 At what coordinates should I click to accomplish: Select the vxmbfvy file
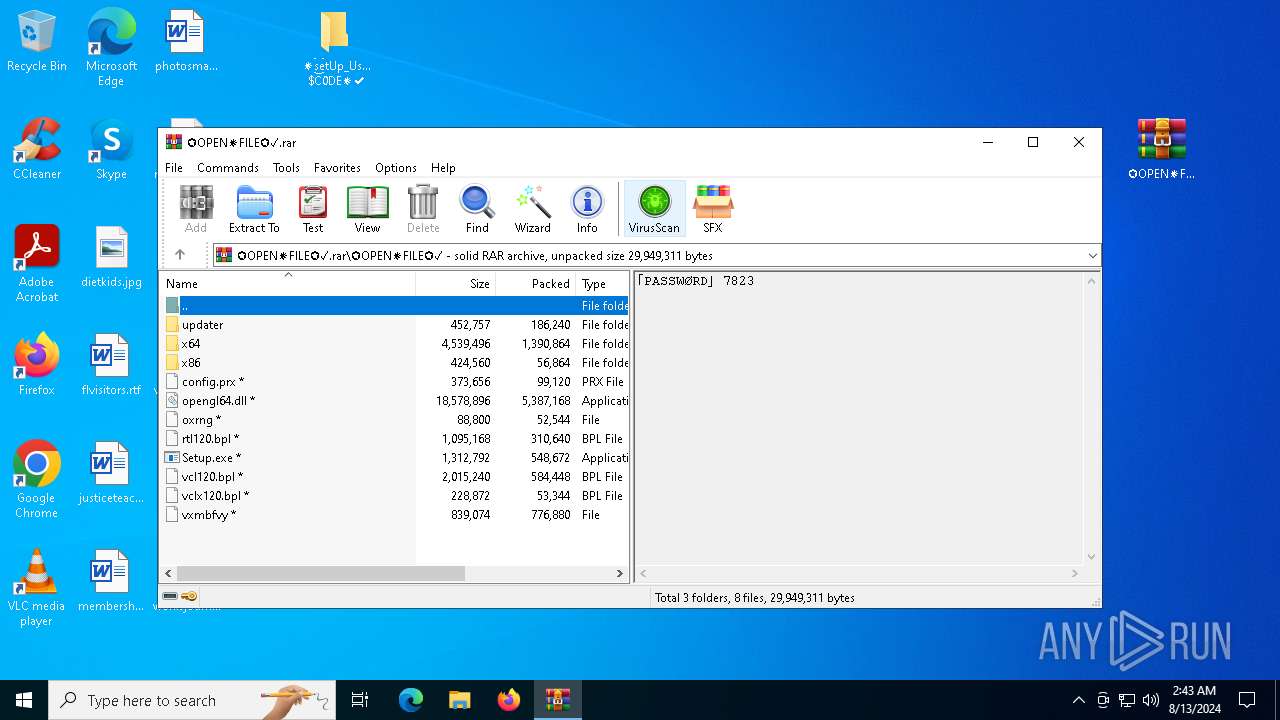(394, 515)
